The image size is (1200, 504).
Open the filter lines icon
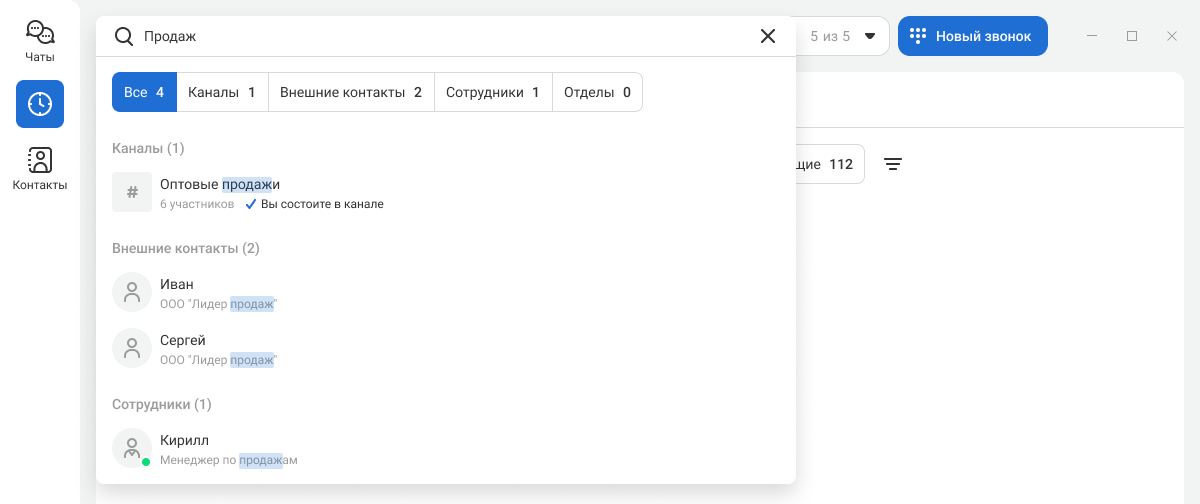click(x=893, y=164)
